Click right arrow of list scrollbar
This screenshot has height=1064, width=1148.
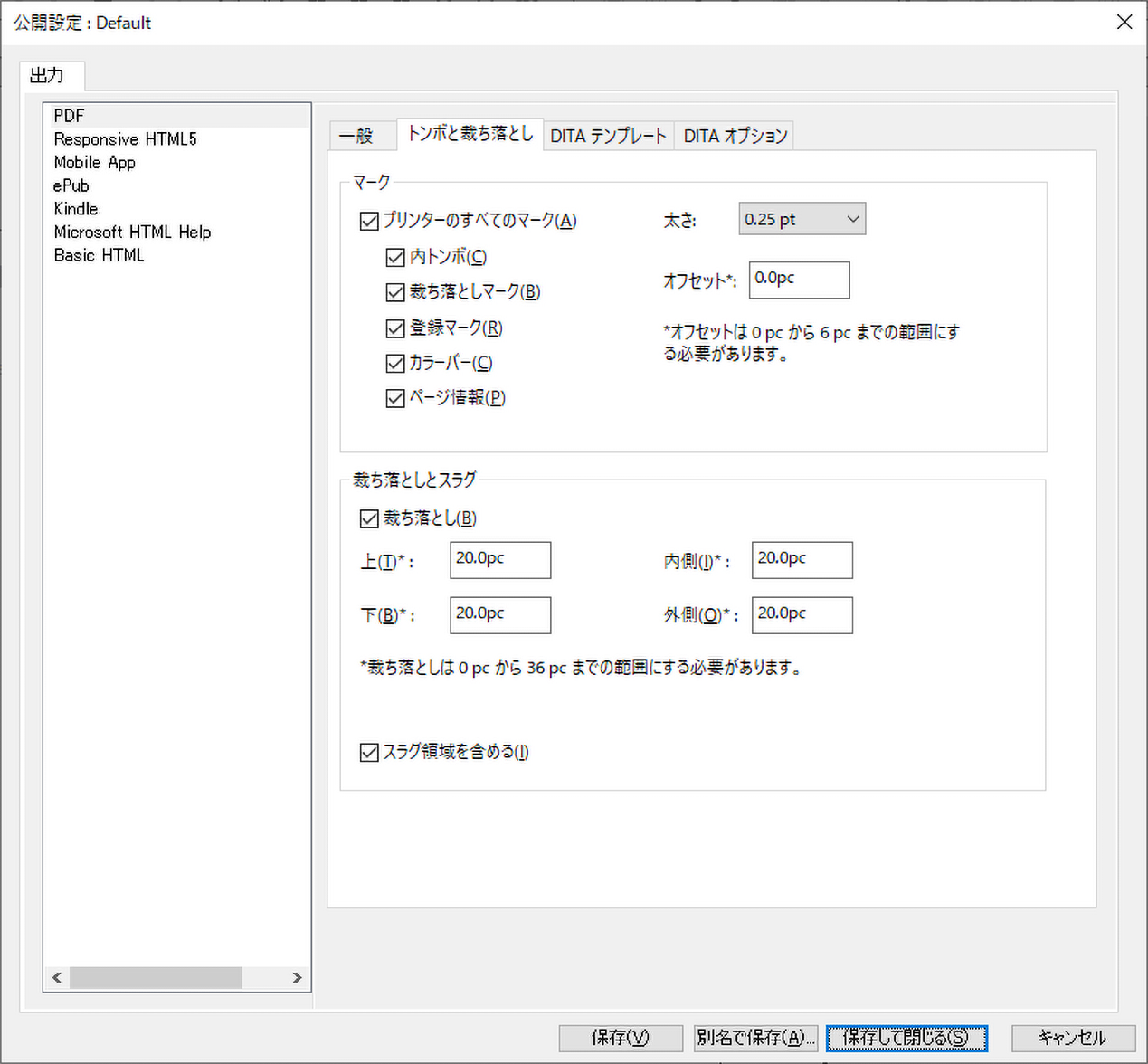(297, 977)
